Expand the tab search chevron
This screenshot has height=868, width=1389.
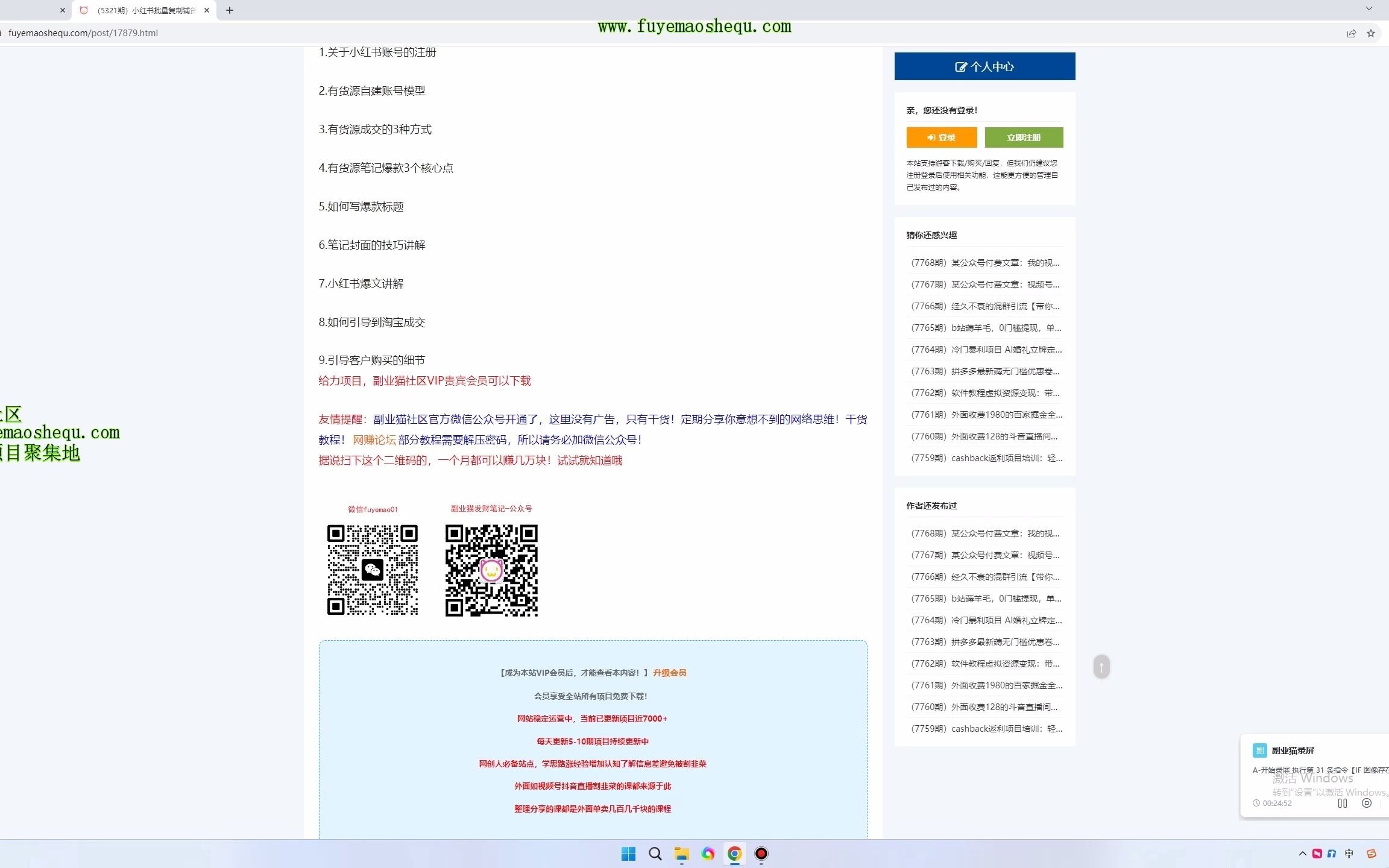point(1369,8)
